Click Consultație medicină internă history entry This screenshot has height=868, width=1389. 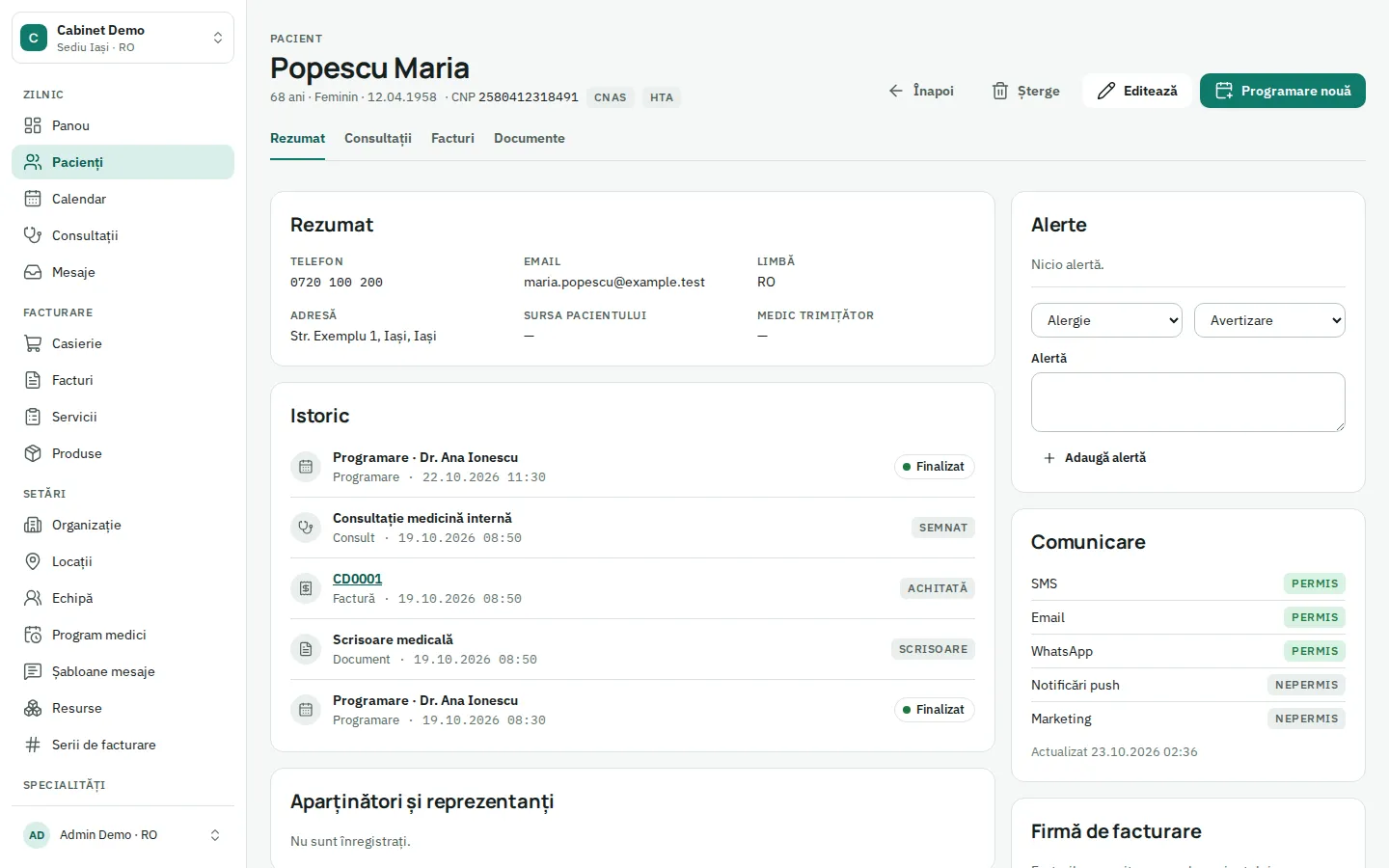tap(633, 528)
